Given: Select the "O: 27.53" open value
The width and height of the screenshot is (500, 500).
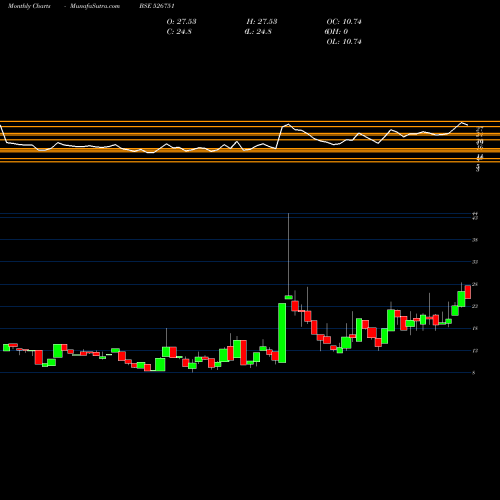Looking at the screenshot, I should (x=181, y=22).
